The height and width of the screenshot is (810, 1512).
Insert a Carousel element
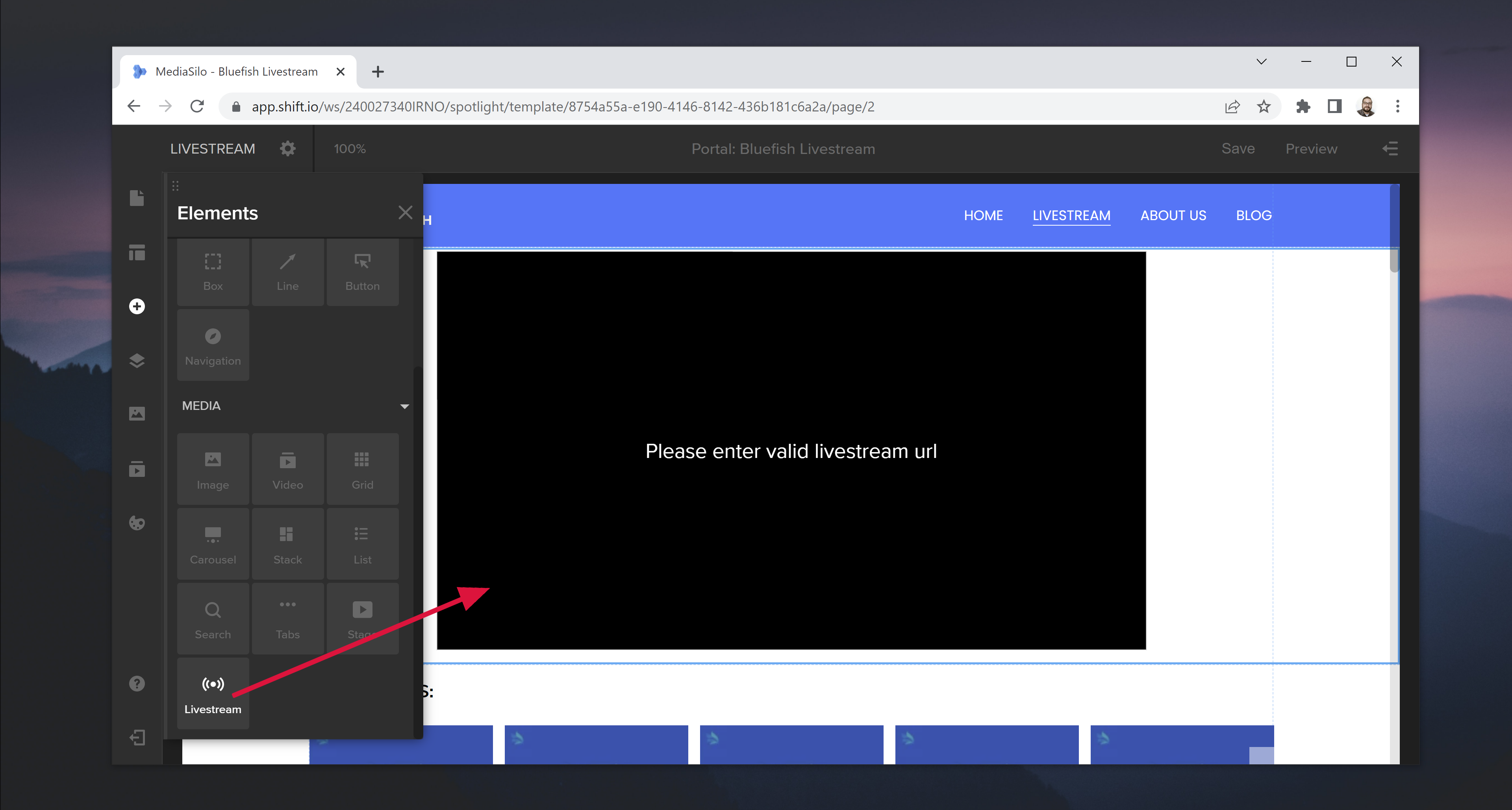coord(213,543)
